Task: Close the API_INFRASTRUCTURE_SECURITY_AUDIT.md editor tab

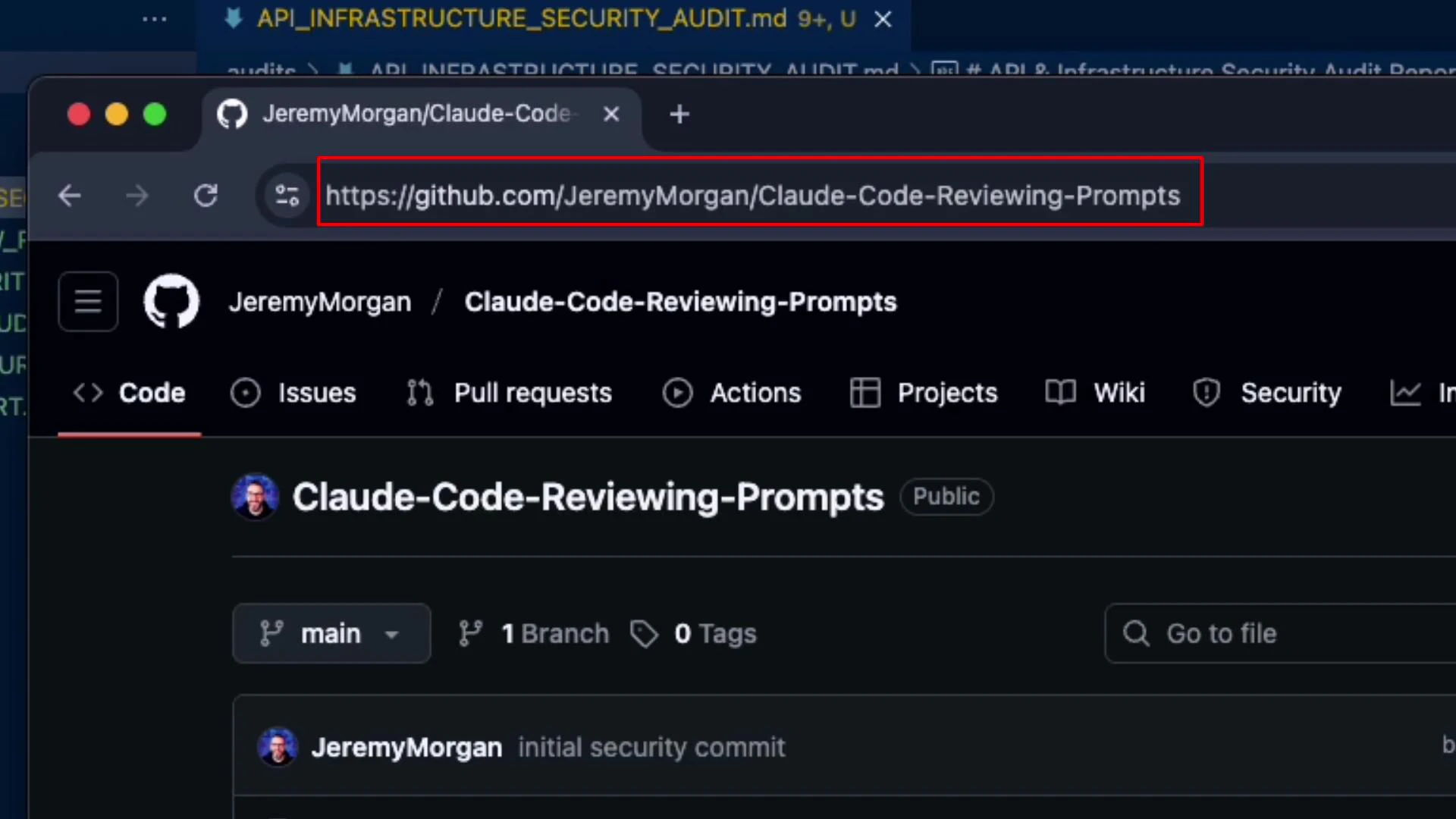Action: pyautogui.click(x=883, y=20)
